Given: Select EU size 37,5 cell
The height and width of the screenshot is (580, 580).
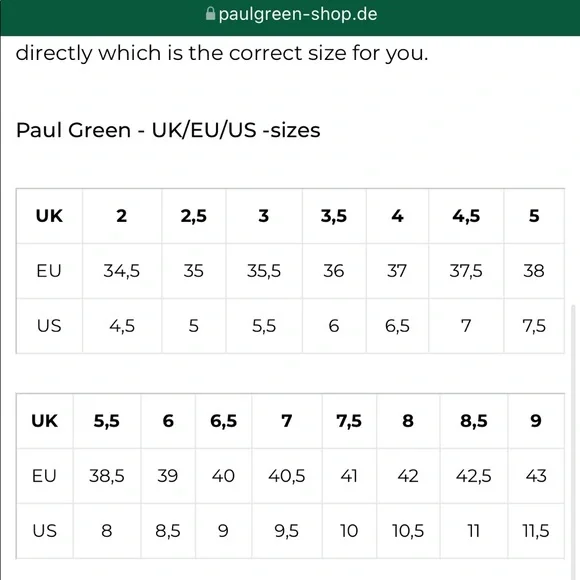Looking at the screenshot, I should pos(466,271).
